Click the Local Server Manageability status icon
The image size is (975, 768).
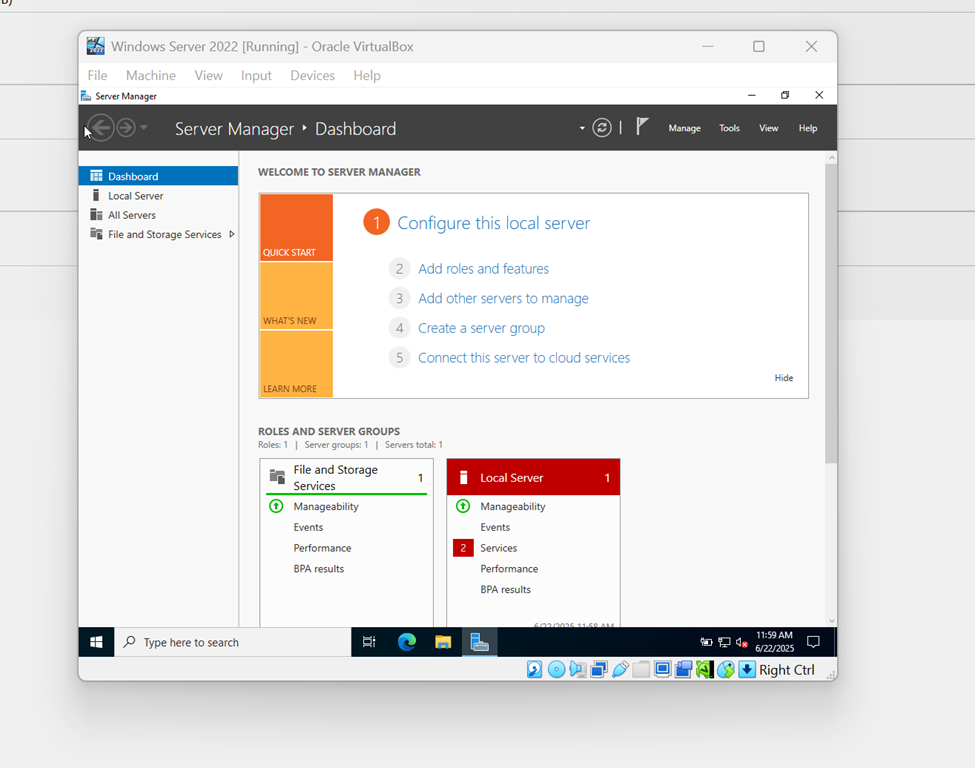tap(463, 506)
